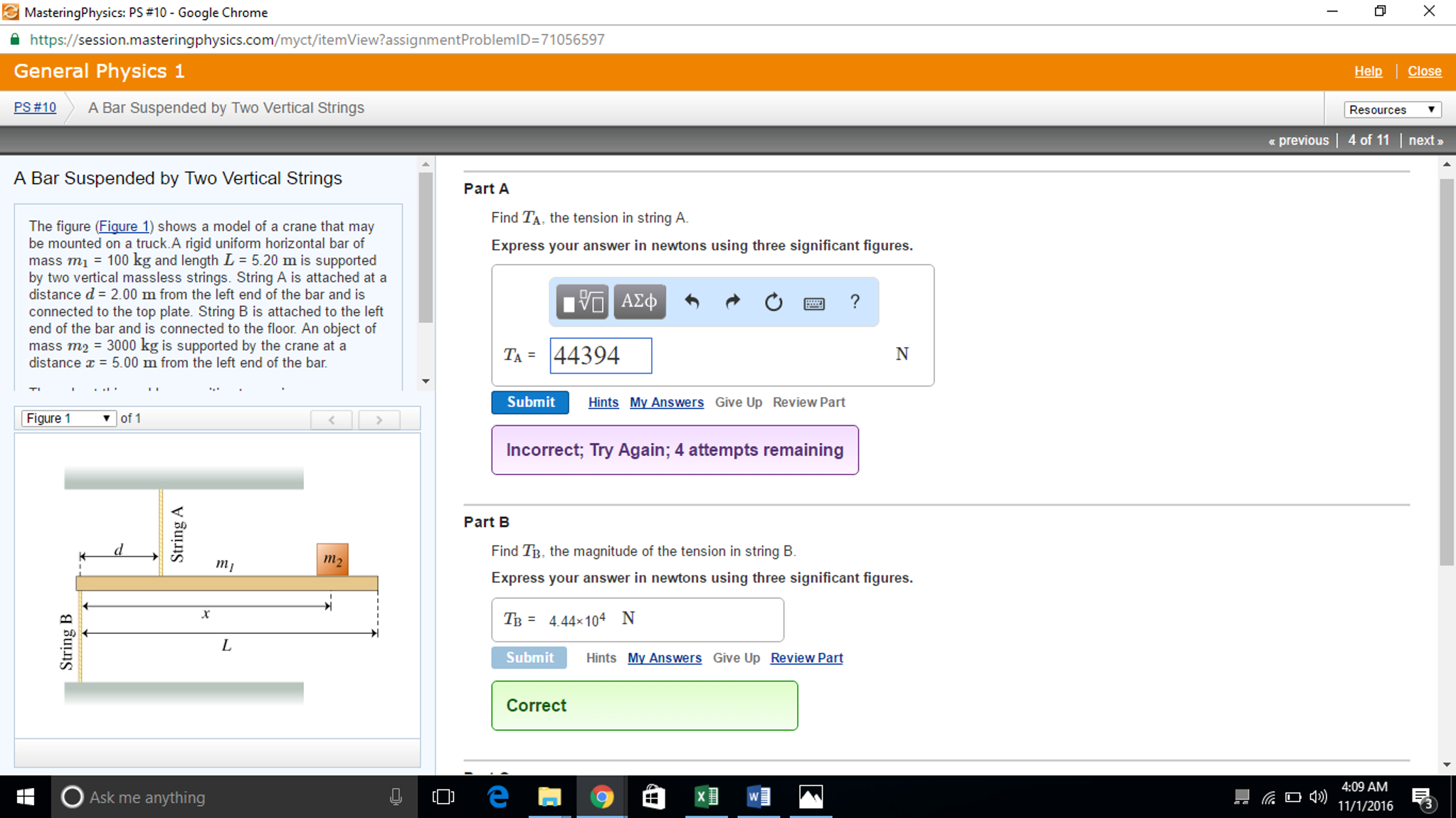Screen dimensions: 1456x818
Task: Click the TA answer input field
Action: coord(601,356)
